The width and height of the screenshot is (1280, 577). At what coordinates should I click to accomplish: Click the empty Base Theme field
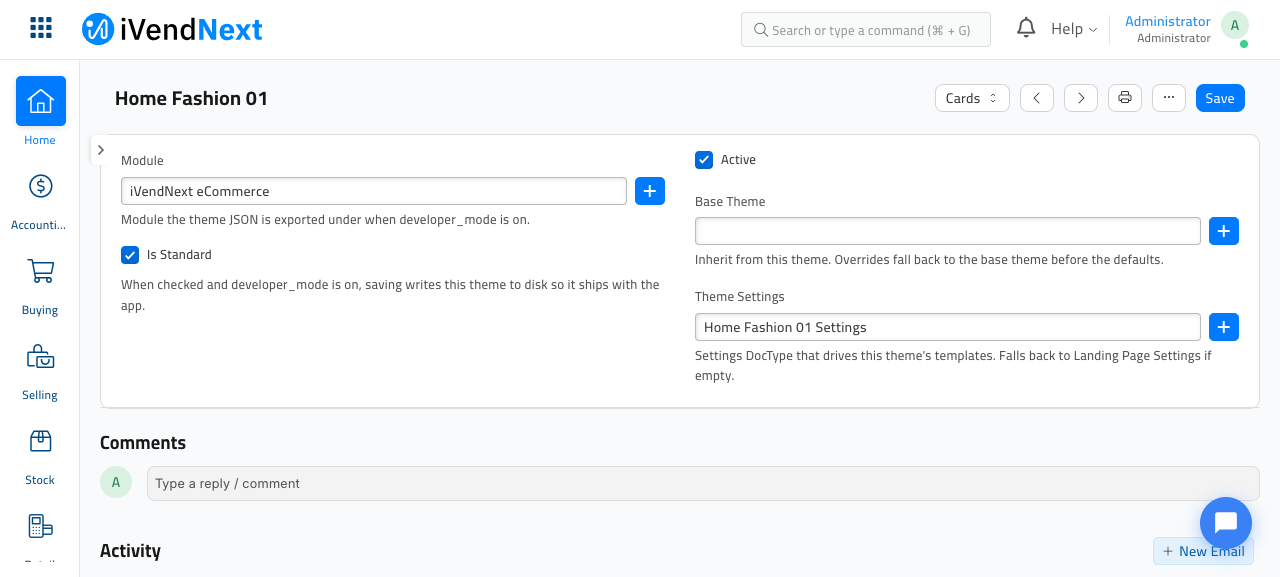click(948, 231)
